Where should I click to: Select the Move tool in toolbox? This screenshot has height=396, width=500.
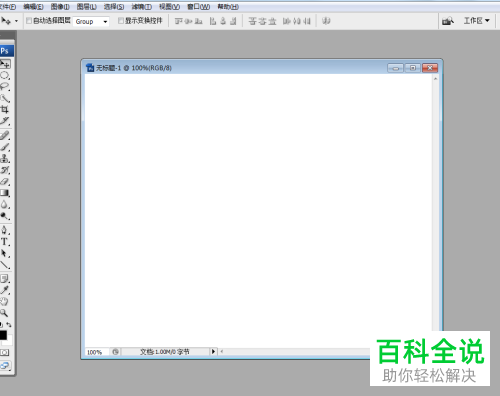coord(5,63)
